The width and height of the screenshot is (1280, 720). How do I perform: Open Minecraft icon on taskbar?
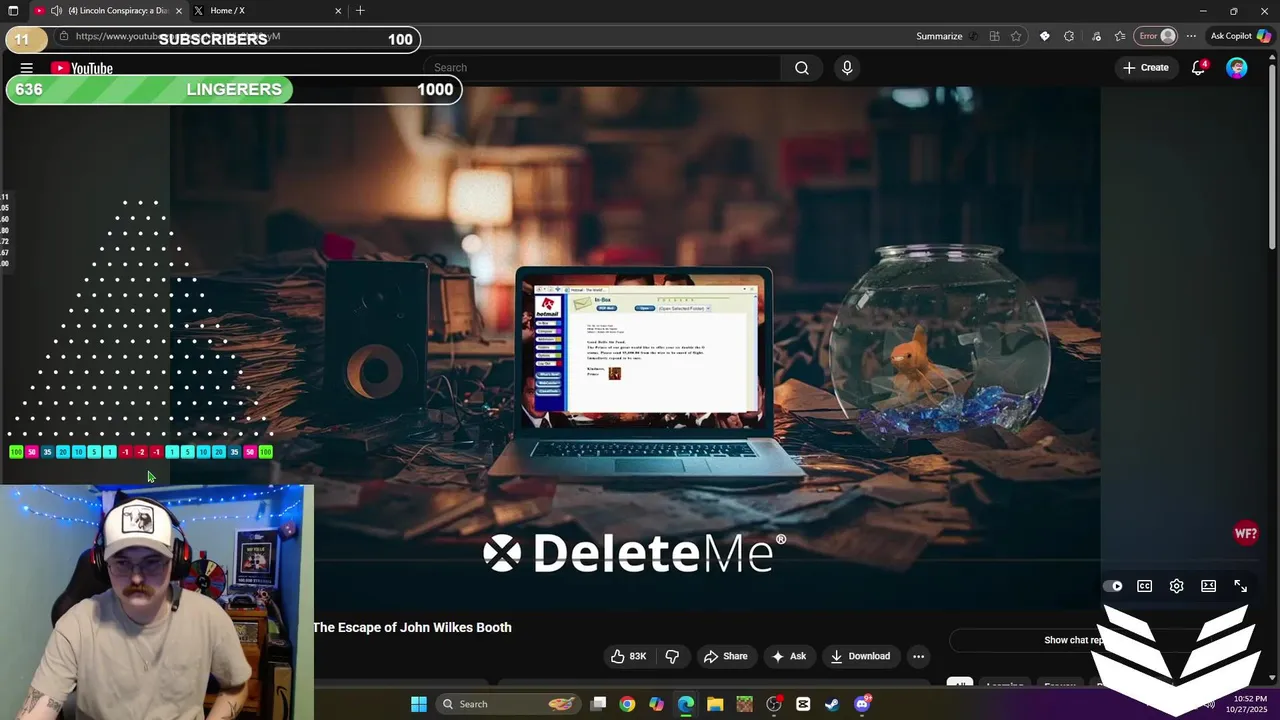coord(744,704)
